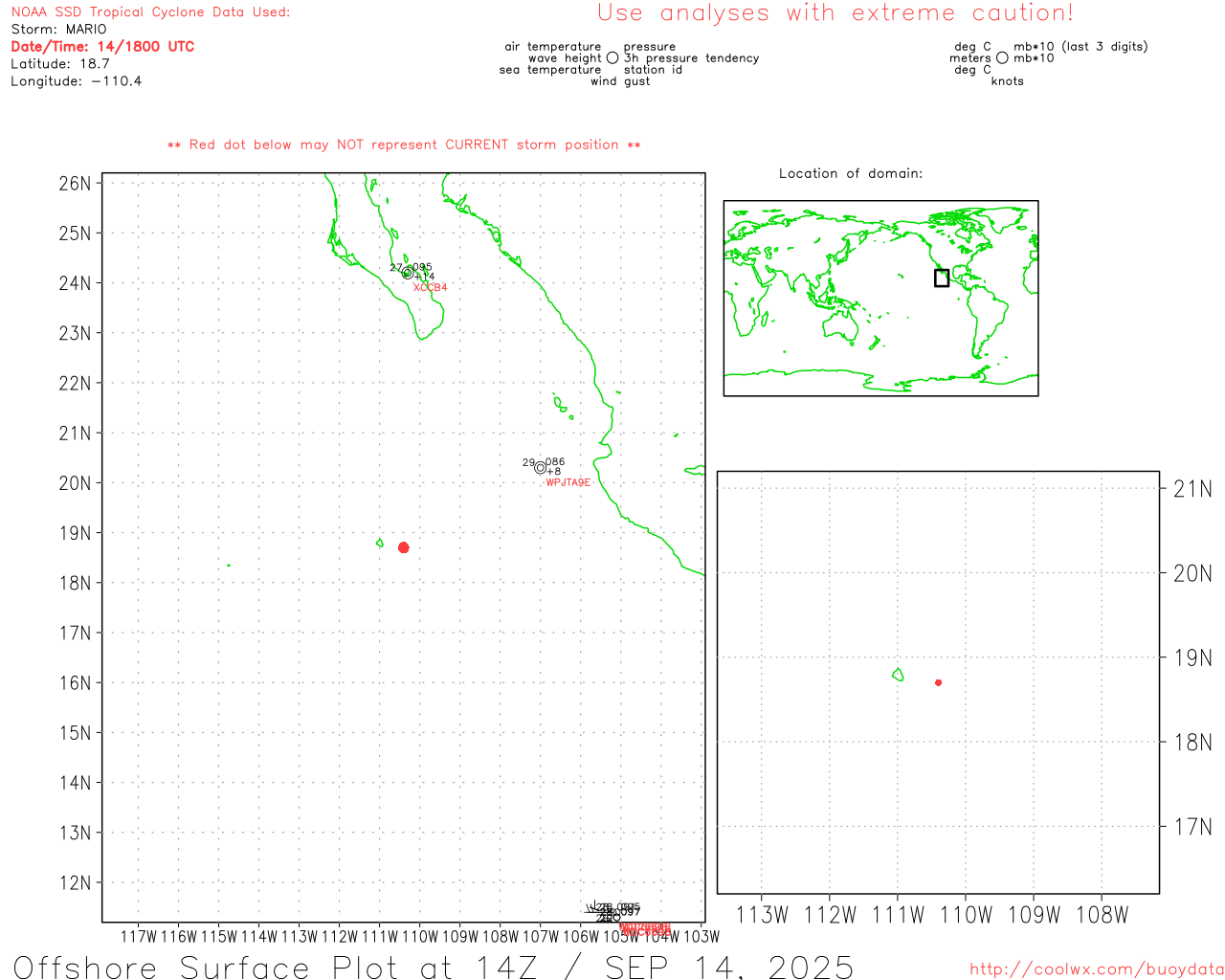
Task: Open the world locator map thumbnail
Action: click(880, 299)
